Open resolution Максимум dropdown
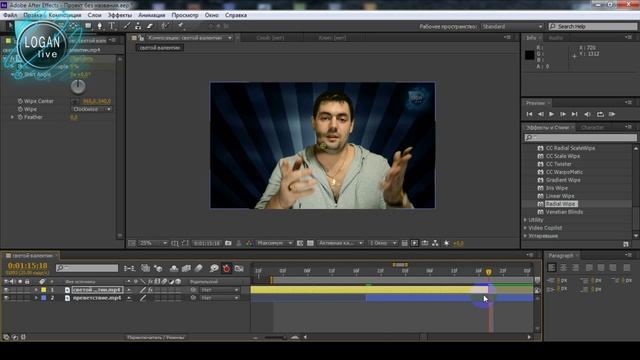Viewport: 640px width, 360px height. click(x=274, y=243)
